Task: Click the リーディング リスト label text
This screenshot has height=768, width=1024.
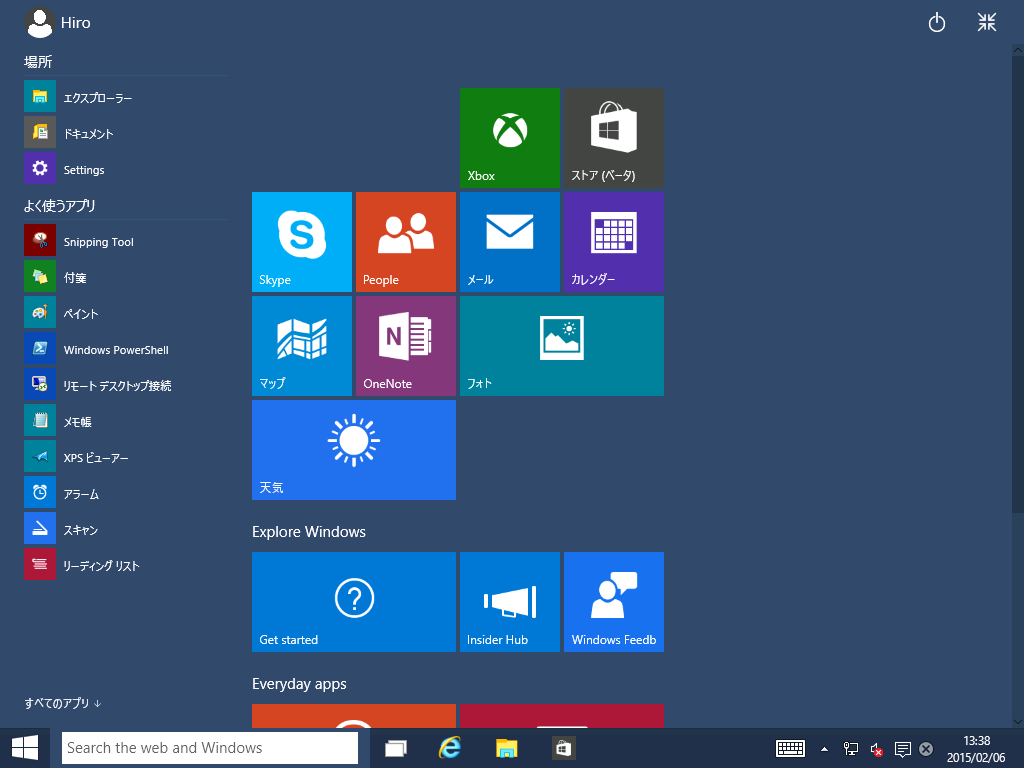Action: point(101,566)
